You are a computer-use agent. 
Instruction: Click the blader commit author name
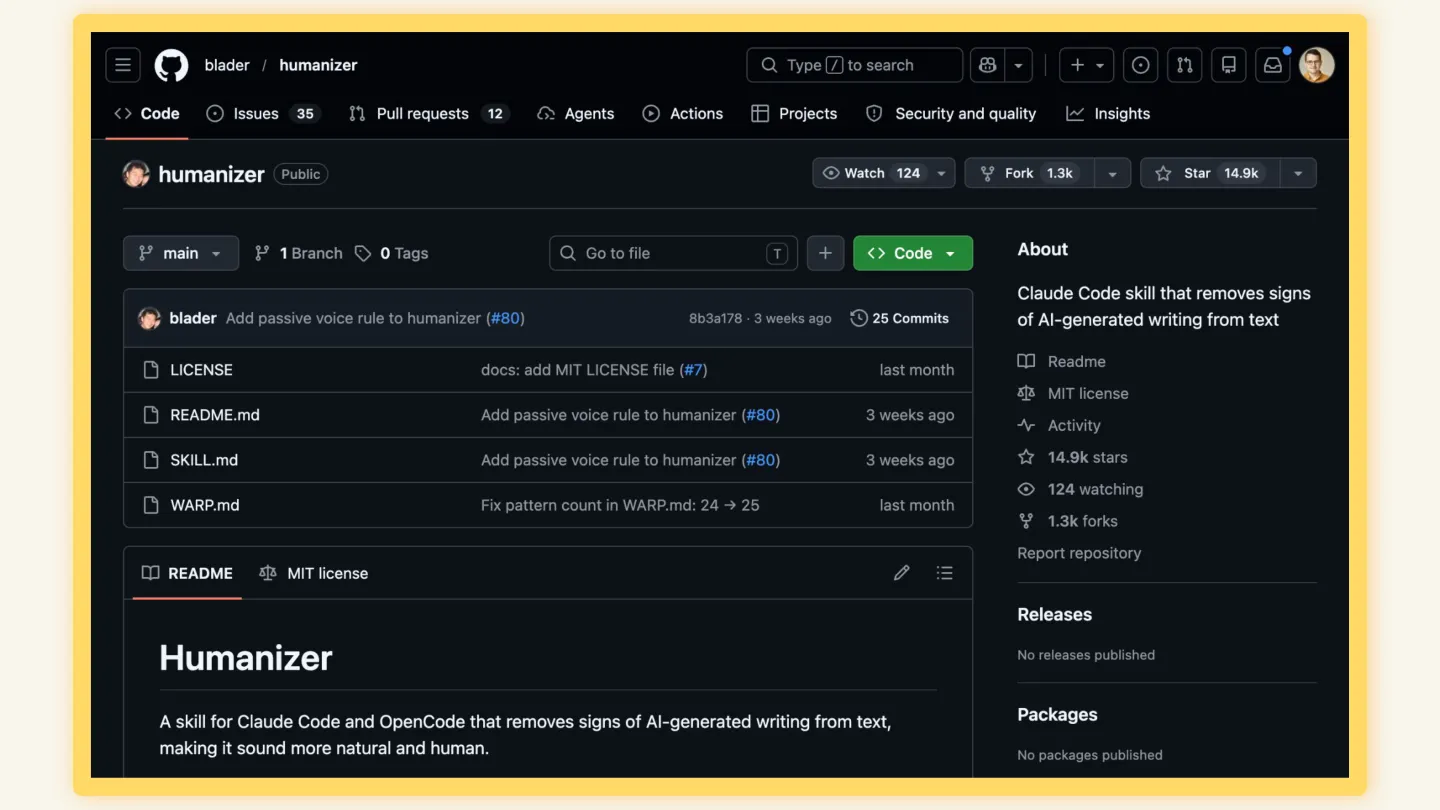(193, 318)
